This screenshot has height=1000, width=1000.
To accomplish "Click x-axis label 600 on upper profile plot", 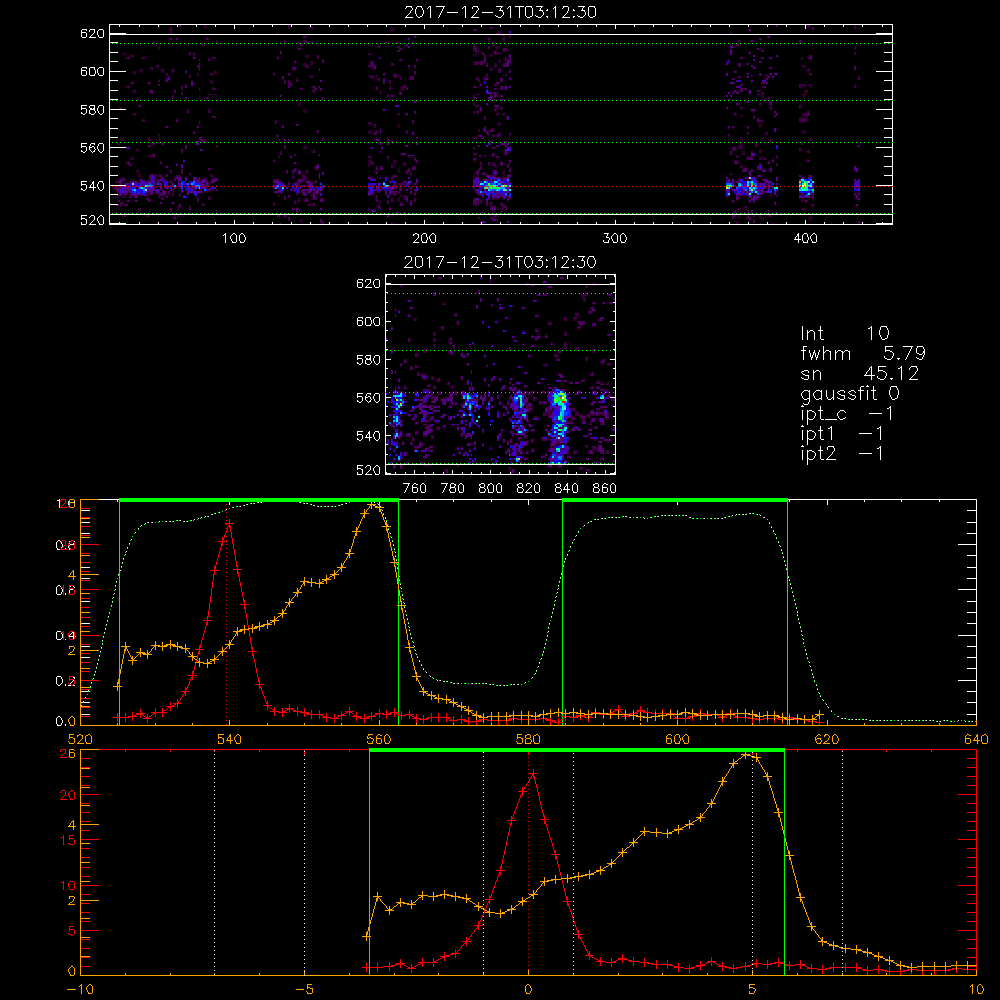I will pos(677,739).
